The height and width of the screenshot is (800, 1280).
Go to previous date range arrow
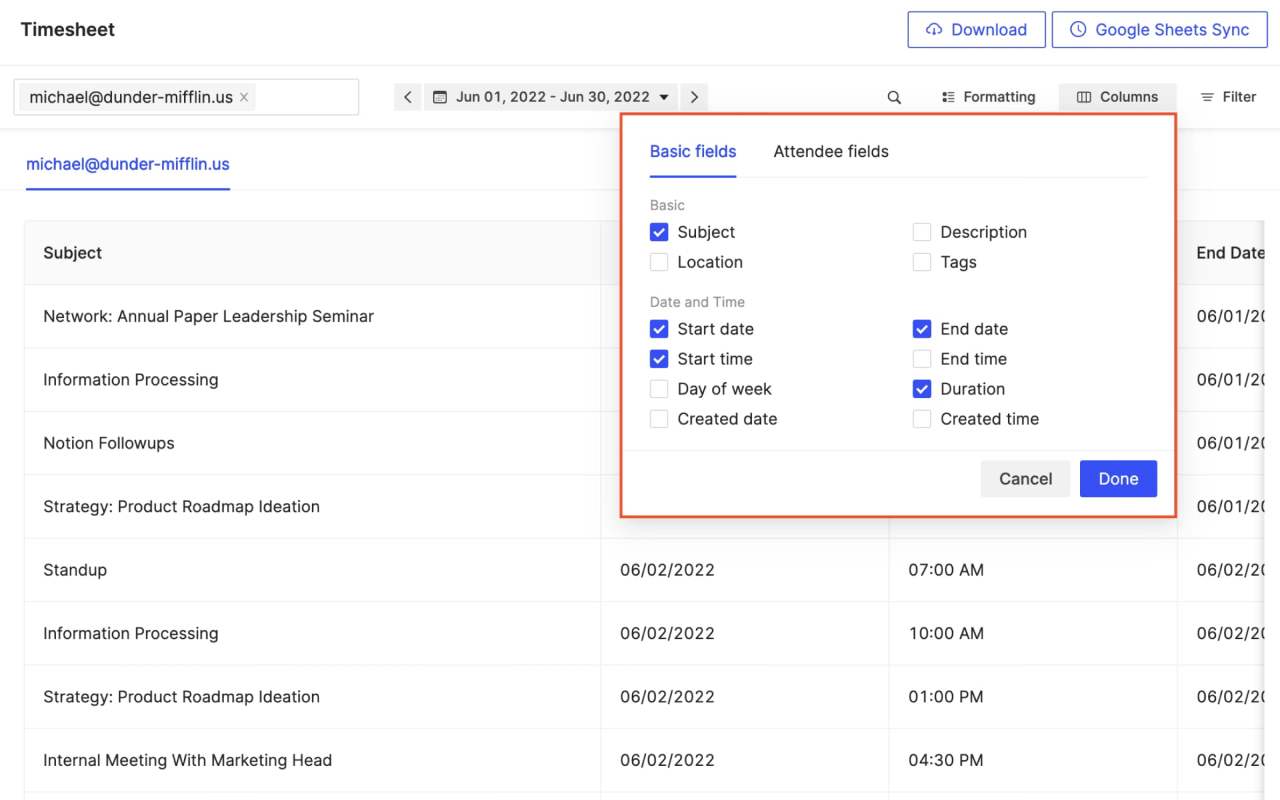pos(408,97)
